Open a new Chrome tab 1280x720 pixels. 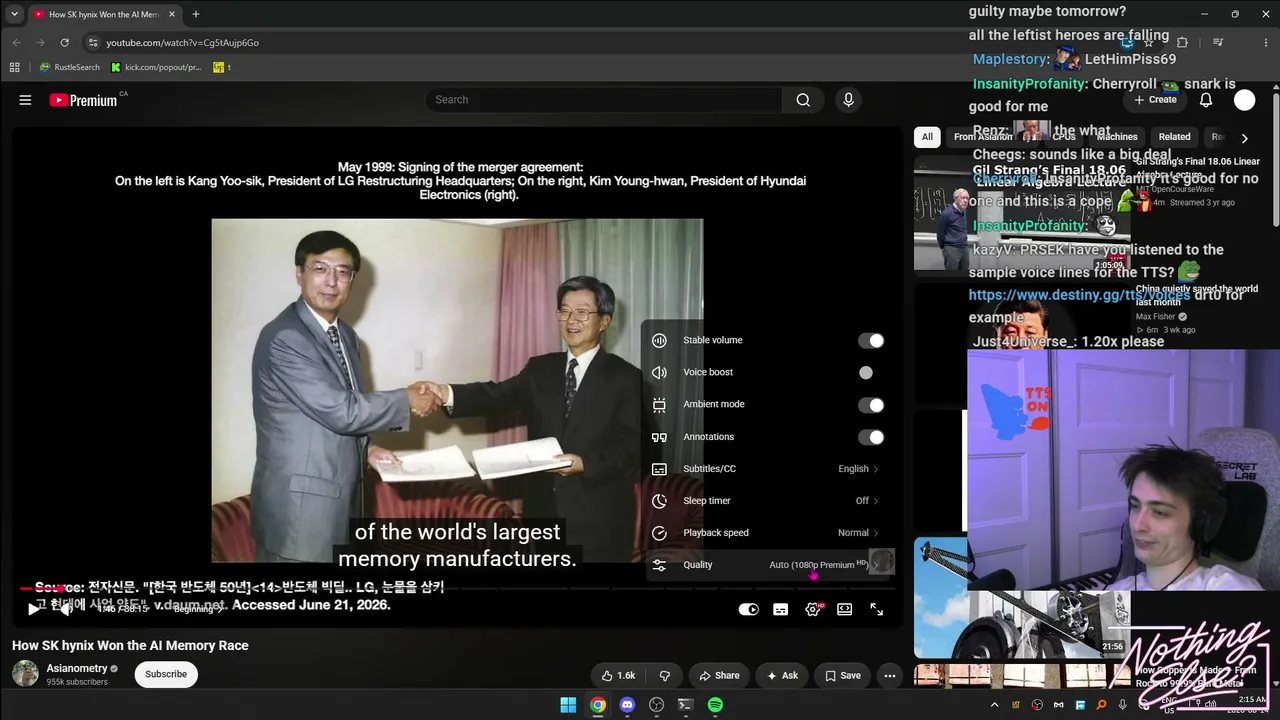[x=195, y=14]
